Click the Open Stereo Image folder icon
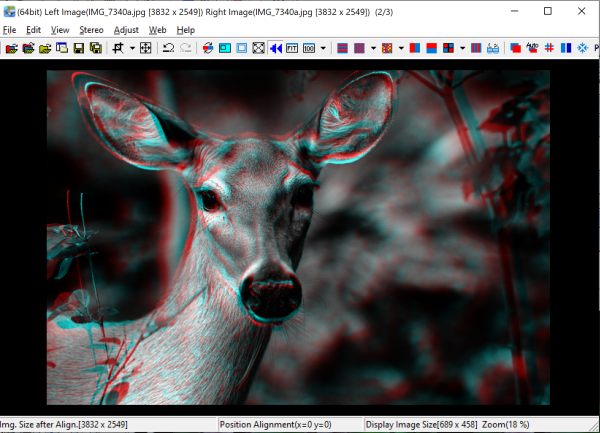 [11, 48]
